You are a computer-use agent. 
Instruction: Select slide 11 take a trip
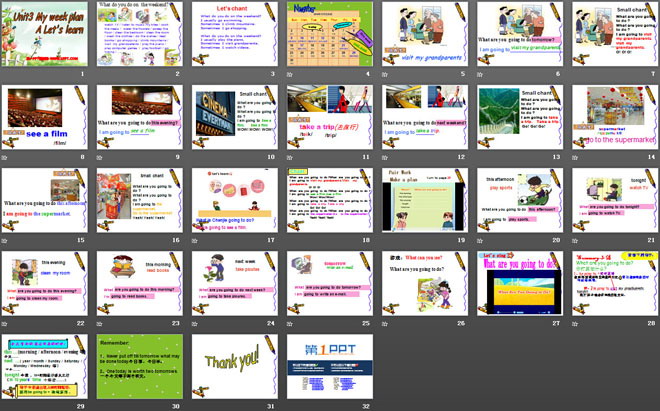(330, 117)
